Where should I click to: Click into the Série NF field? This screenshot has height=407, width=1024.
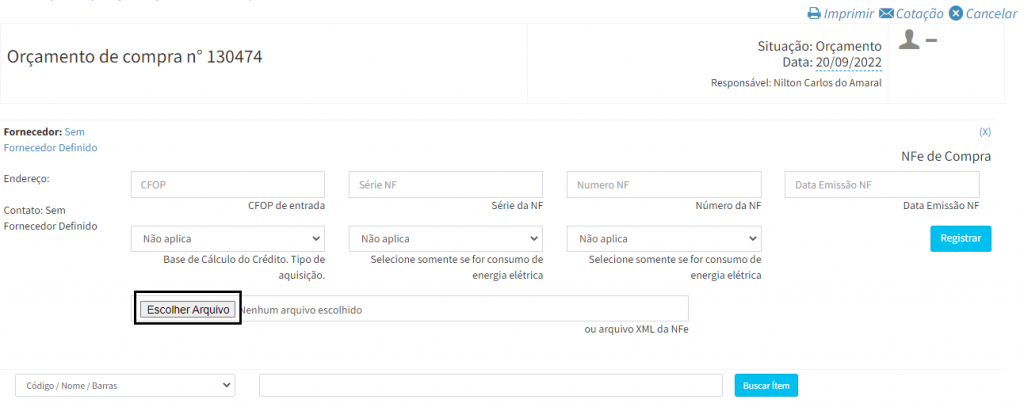[446, 185]
